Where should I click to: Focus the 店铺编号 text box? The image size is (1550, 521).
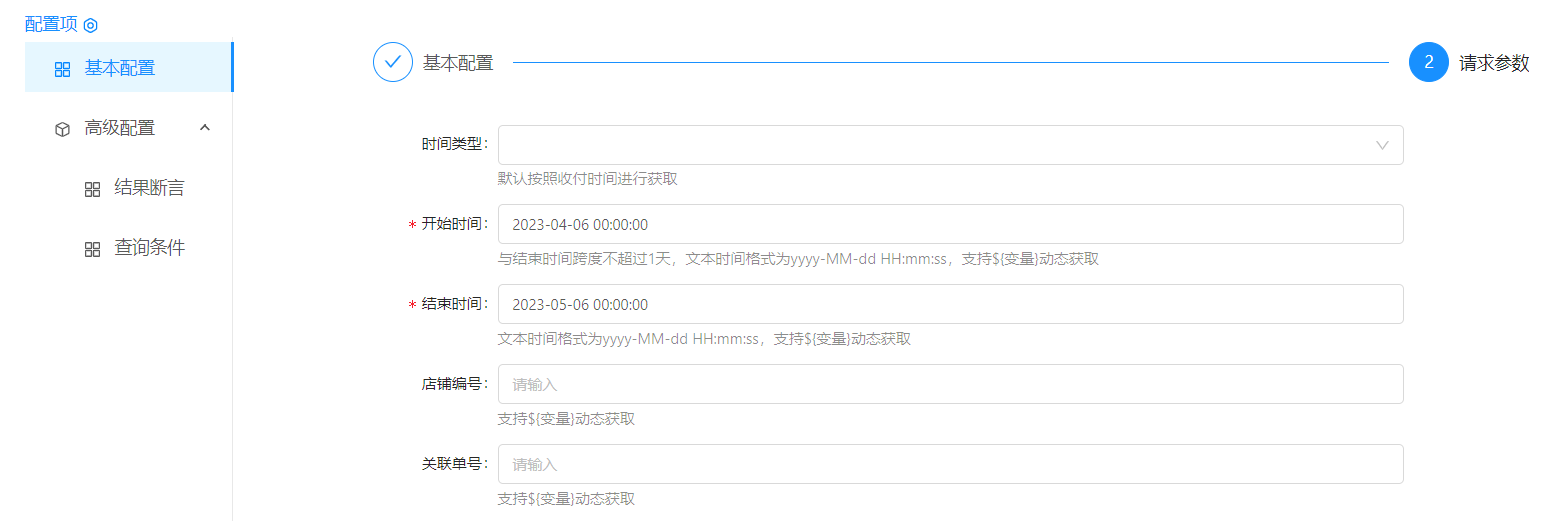pos(950,384)
